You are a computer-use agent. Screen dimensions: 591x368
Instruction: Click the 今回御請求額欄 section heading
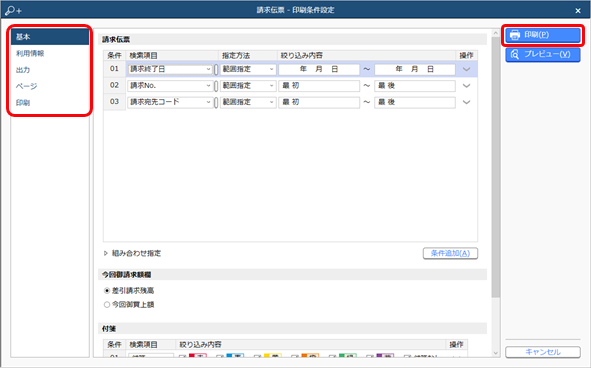[127, 275]
